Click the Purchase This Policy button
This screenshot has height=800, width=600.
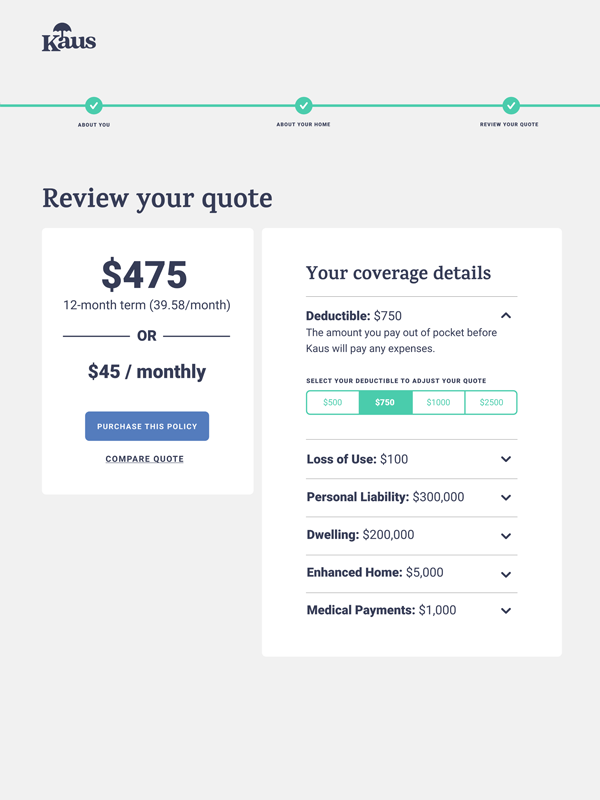pos(147,426)
